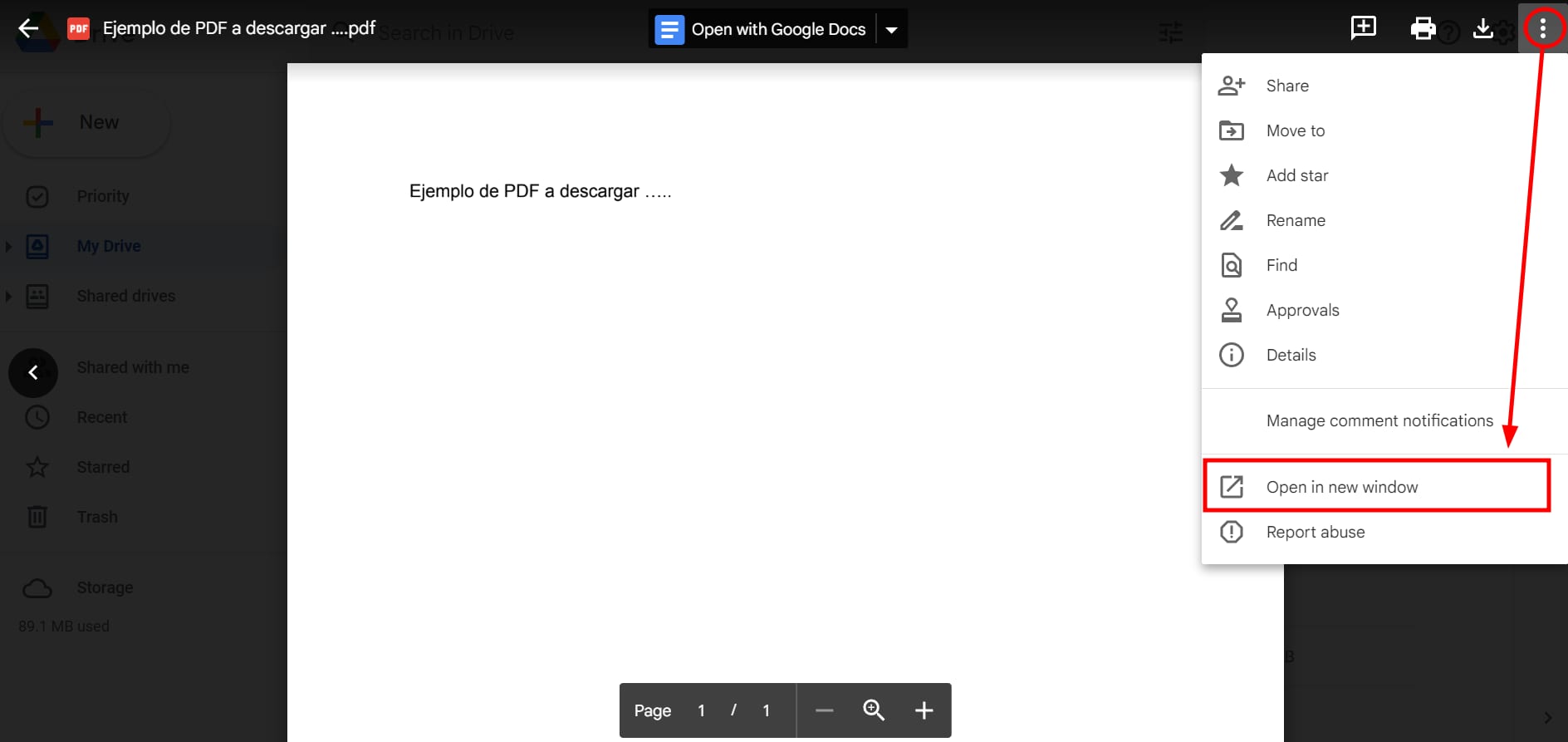
Task: Select Report abuse option
Action: [x=1315, y=532]
